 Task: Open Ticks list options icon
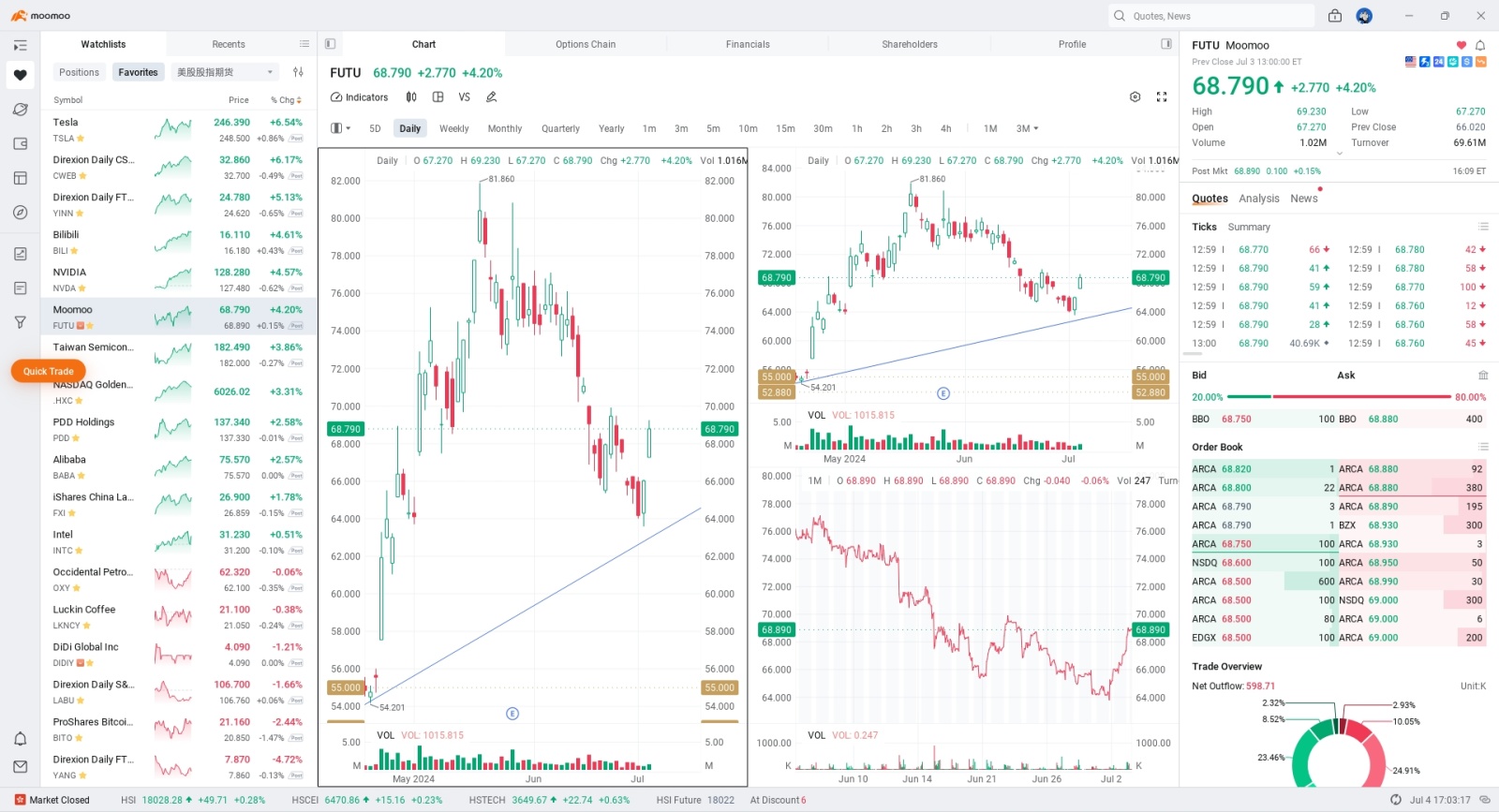[1483, 227]
